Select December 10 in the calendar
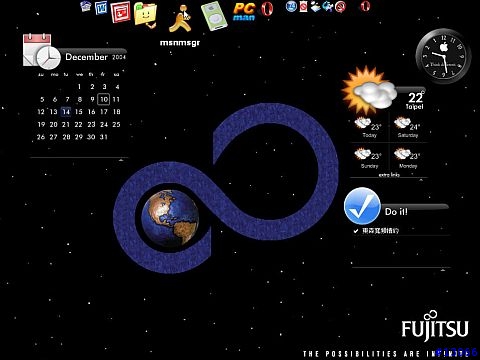Screen dimensions: 480x360 click(104, 99)
